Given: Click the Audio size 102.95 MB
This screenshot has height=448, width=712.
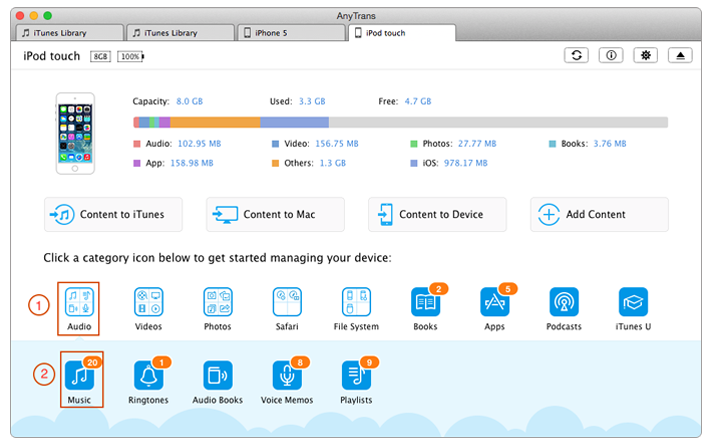Looking at the screenshot, I should (199, 144).
